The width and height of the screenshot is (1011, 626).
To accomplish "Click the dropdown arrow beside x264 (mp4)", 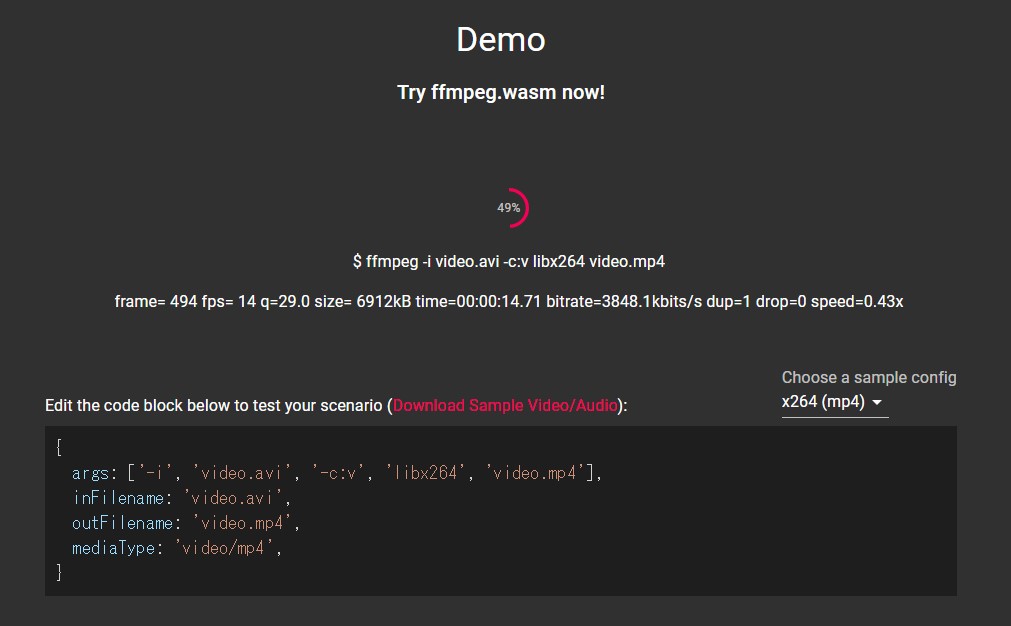I will click(877, 401).
